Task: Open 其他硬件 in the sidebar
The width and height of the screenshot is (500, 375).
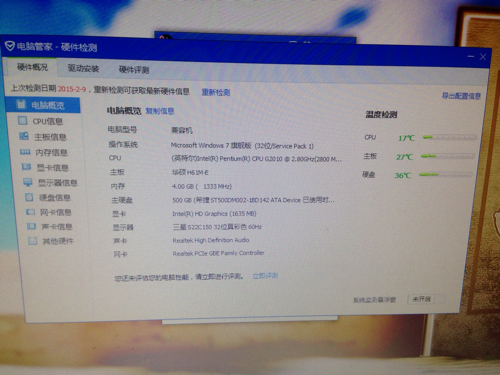Action: (58, 241)
